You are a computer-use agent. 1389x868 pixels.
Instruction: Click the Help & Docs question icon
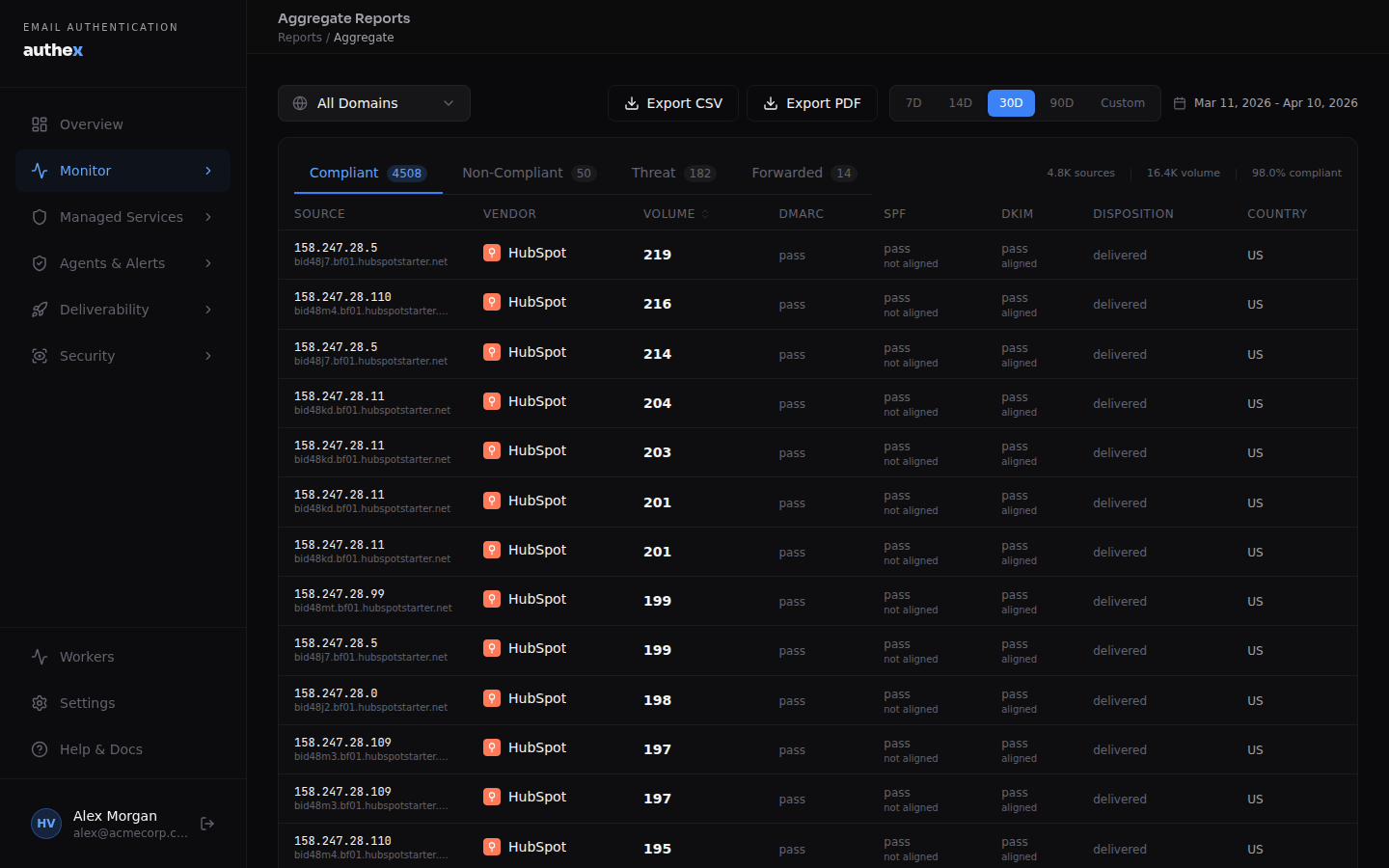pyautogui.click(x=40, y=749)
